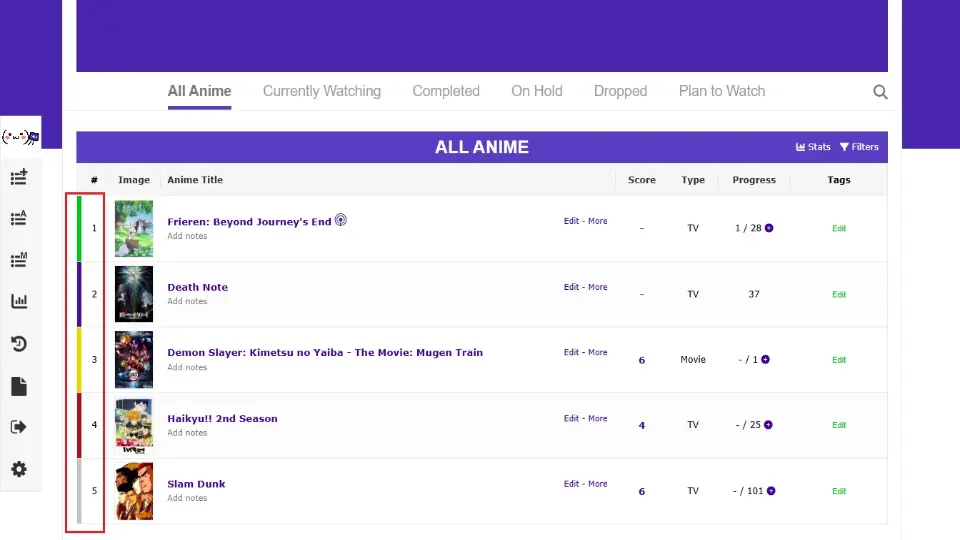Open the statistics chart sidebar icon
This screenshot has width=960, height=540.
coord(19,301)
